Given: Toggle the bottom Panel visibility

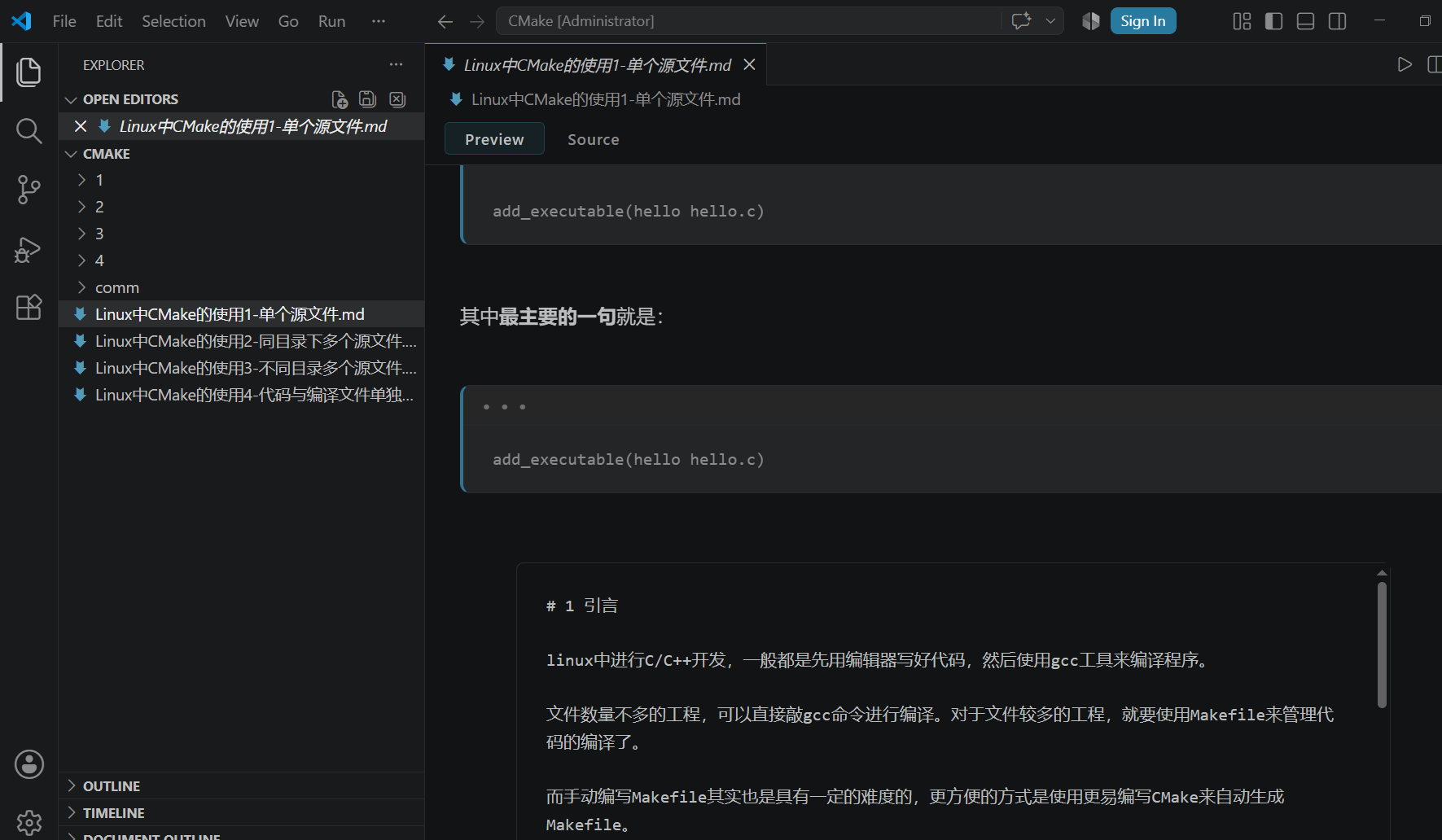Looking at the screenshot, I should [x=1305, y=21].
